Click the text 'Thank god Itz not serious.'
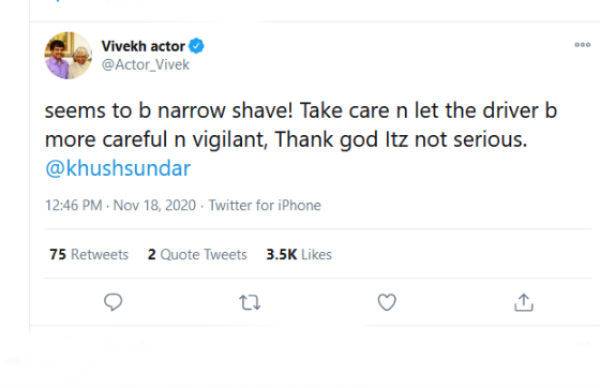This screenshot has height=388, width=600. 401,139
